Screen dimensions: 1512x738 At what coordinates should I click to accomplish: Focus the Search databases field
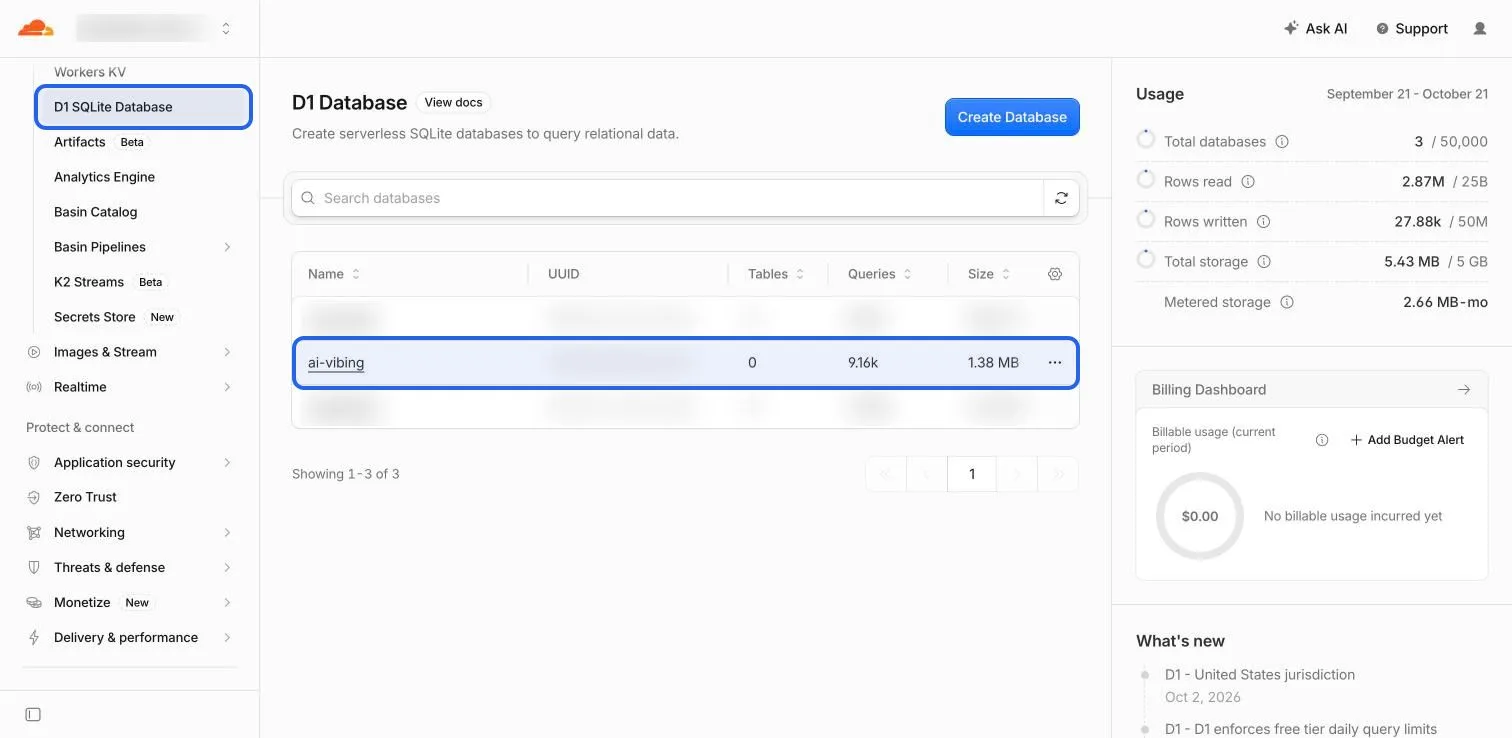click(x=667, y=198)
